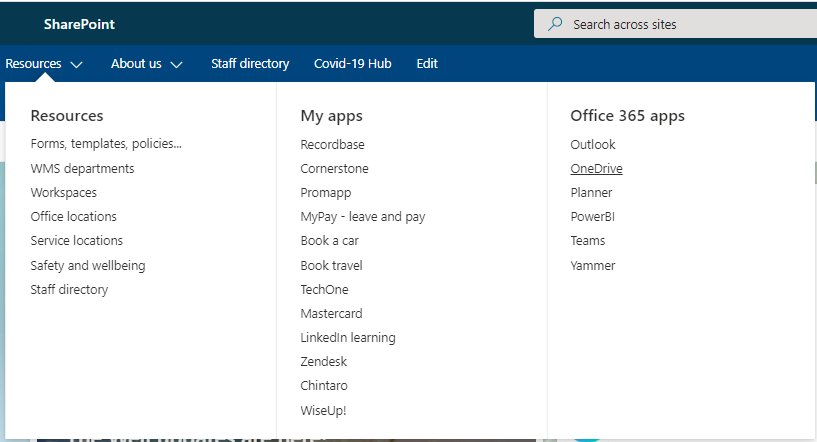Screen dimensions: 817x442
Task: Select Book a car link
Action: pyautogui.click(x=330, y=240)
